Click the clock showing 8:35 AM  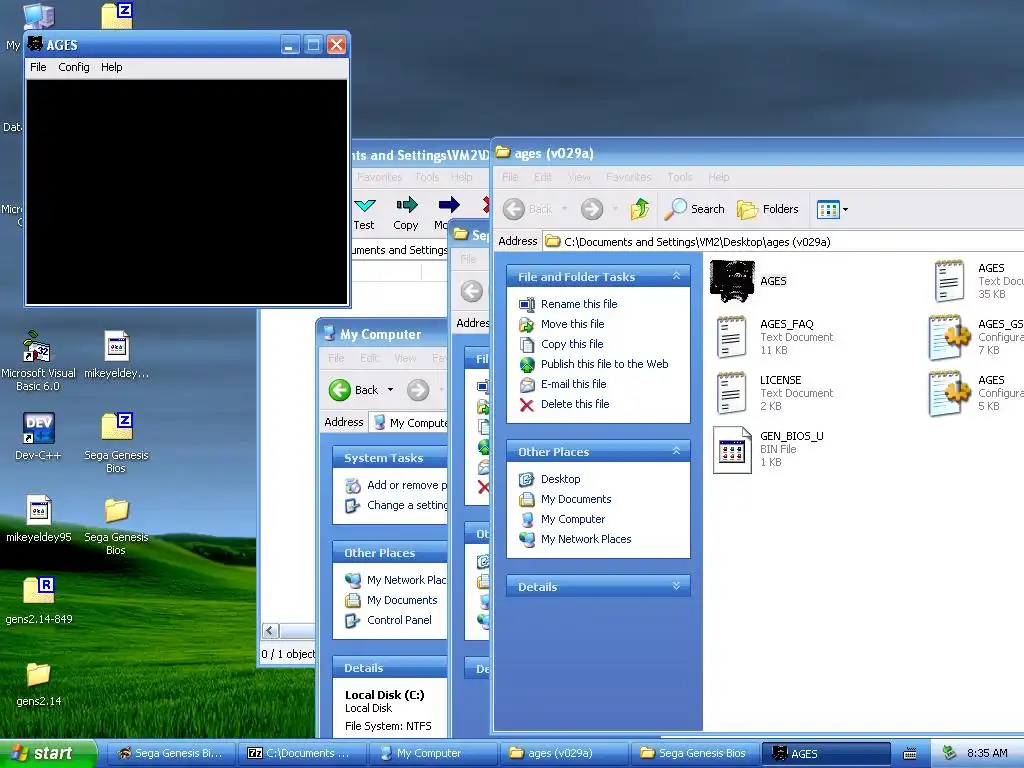pos(987,753)
